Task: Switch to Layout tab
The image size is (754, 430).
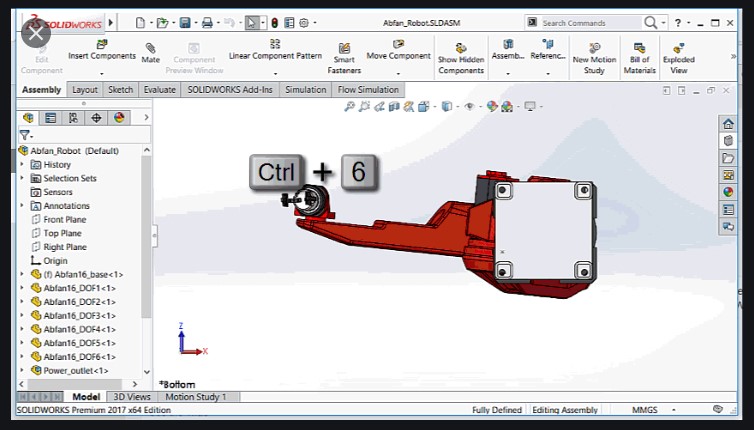Action: tap(85, 90)
